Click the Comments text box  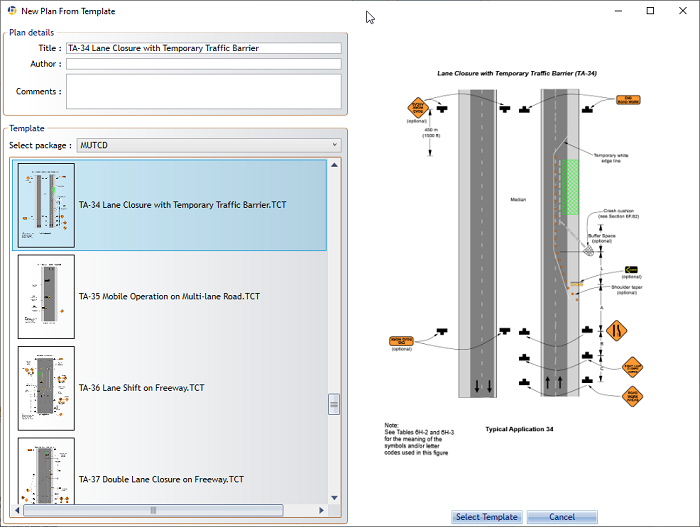pos(203,91)
